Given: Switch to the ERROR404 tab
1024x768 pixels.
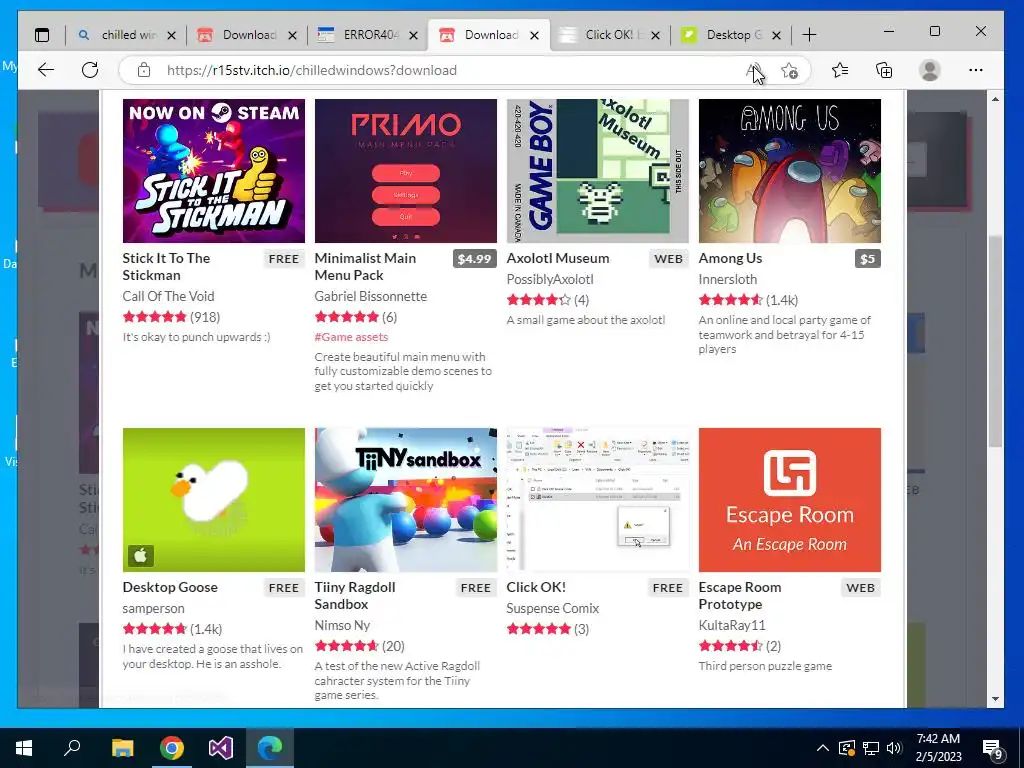Looking at the screenshot, I should [367, 35].
